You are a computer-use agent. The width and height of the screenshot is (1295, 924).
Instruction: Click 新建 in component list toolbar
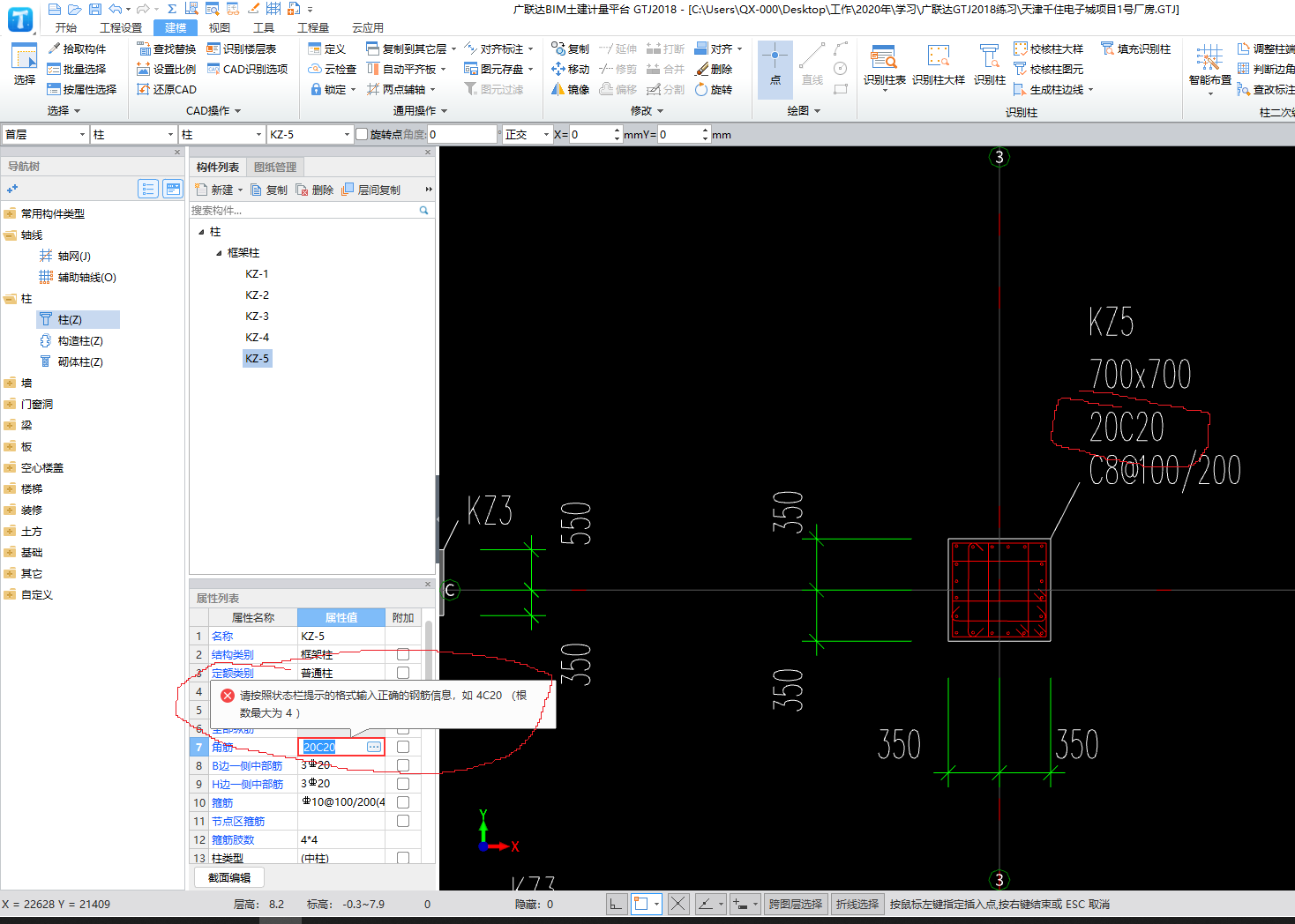click(217, 190)
